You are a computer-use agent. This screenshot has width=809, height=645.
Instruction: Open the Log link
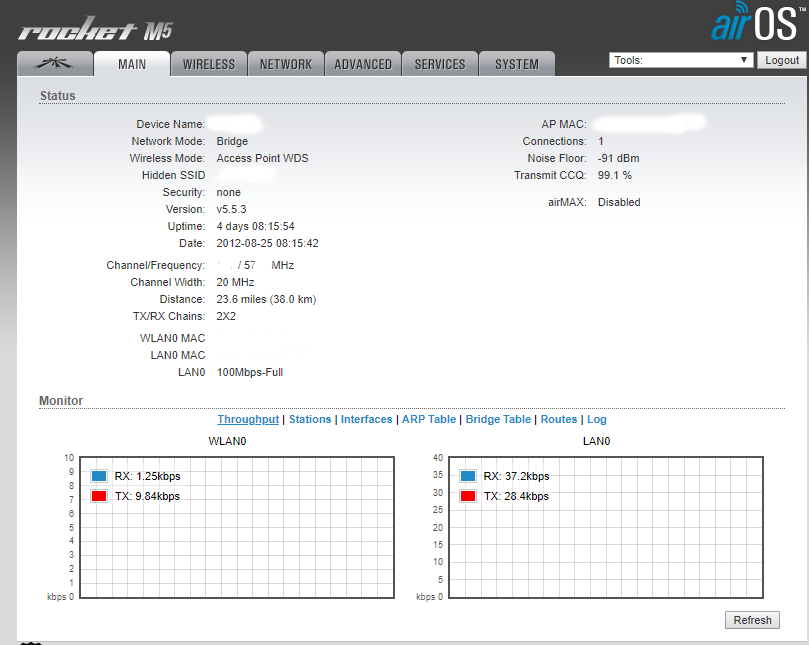597,419
